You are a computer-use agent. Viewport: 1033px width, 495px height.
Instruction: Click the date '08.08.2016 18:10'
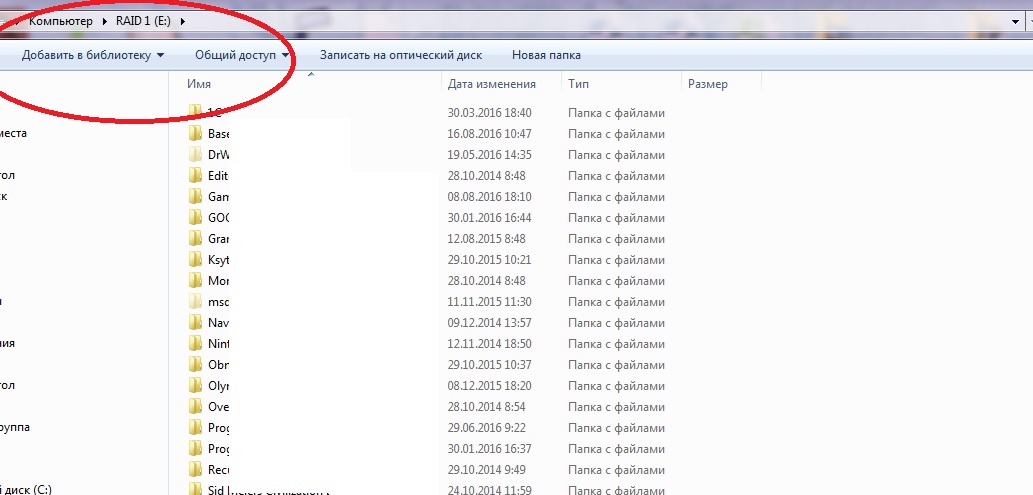pyautogui.click(x=489, y=196)
